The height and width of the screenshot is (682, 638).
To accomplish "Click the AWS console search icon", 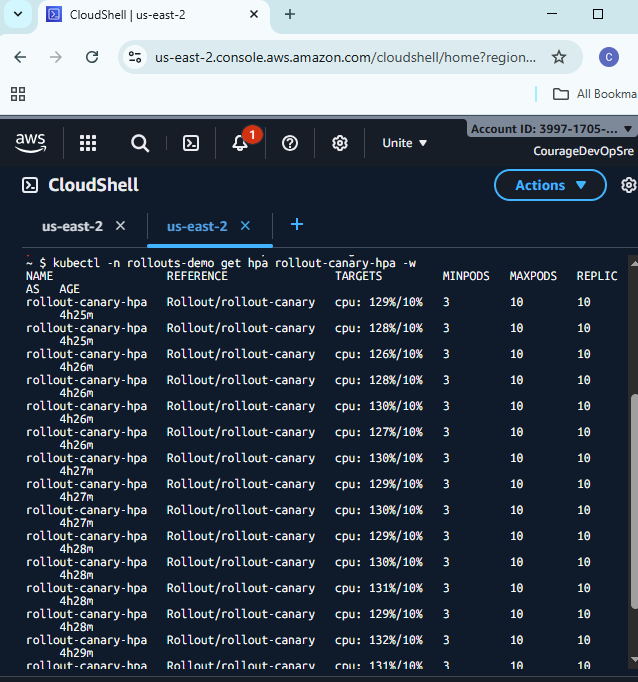I will [140, 143].
